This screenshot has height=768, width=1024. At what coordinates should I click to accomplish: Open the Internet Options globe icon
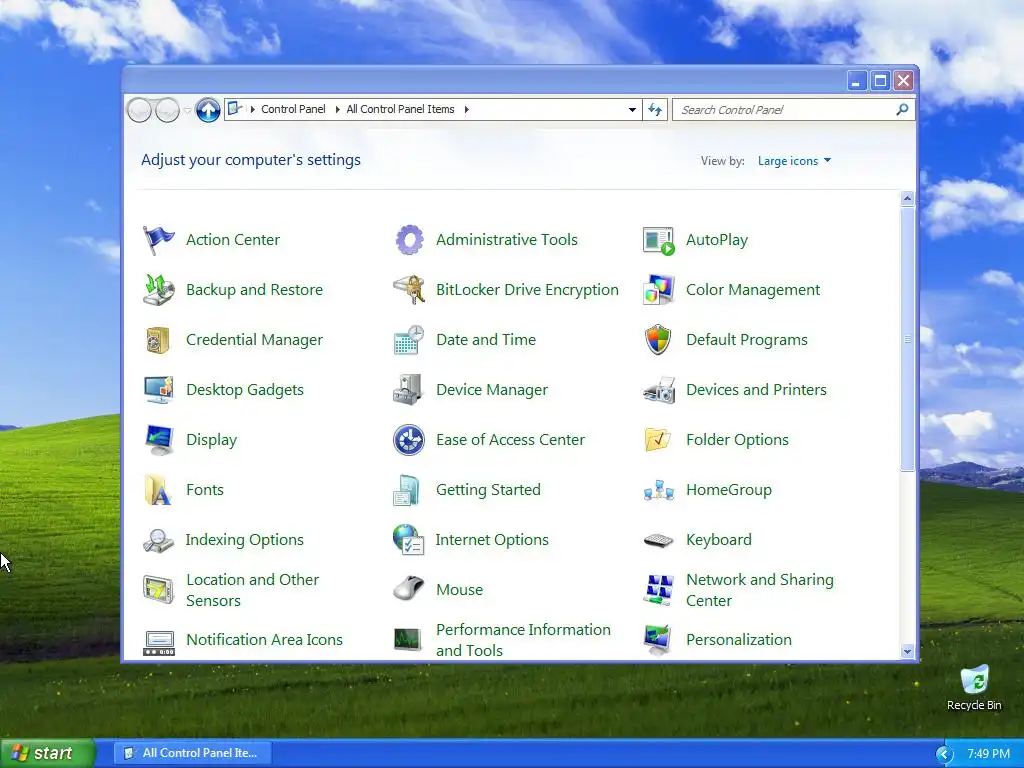(x=409, y=539)
